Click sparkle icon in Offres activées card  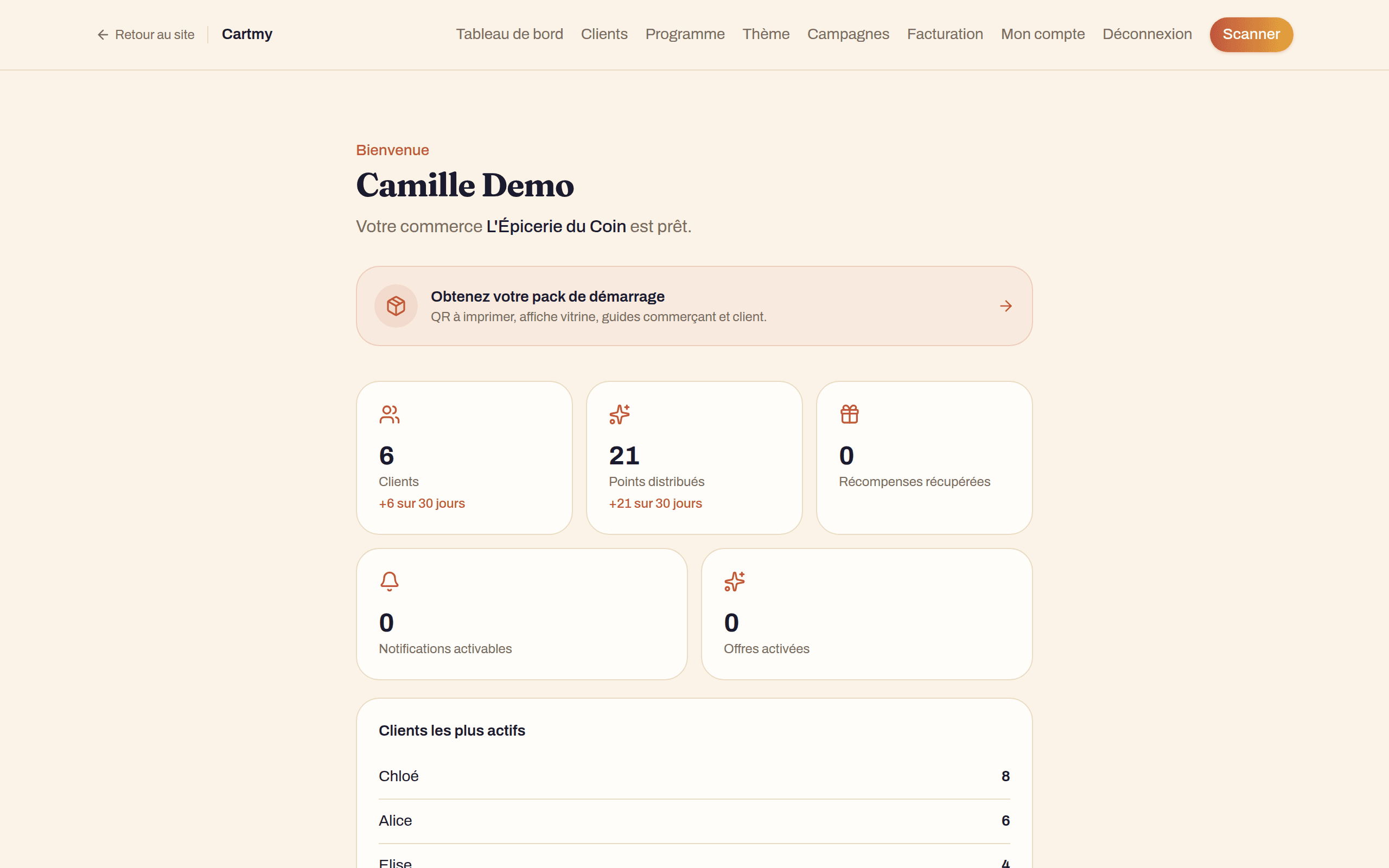[734, 582]
